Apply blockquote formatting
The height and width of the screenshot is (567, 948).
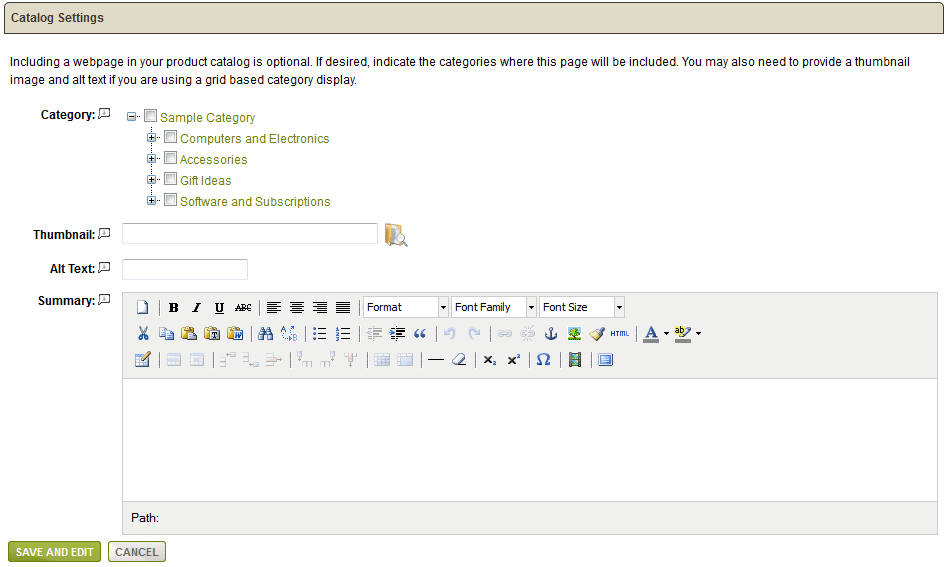click(420, 333)
